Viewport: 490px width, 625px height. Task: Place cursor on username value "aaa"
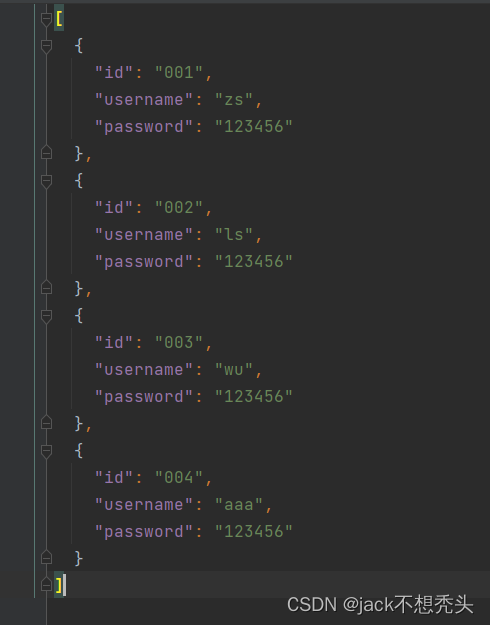click(x=238, y=505)
